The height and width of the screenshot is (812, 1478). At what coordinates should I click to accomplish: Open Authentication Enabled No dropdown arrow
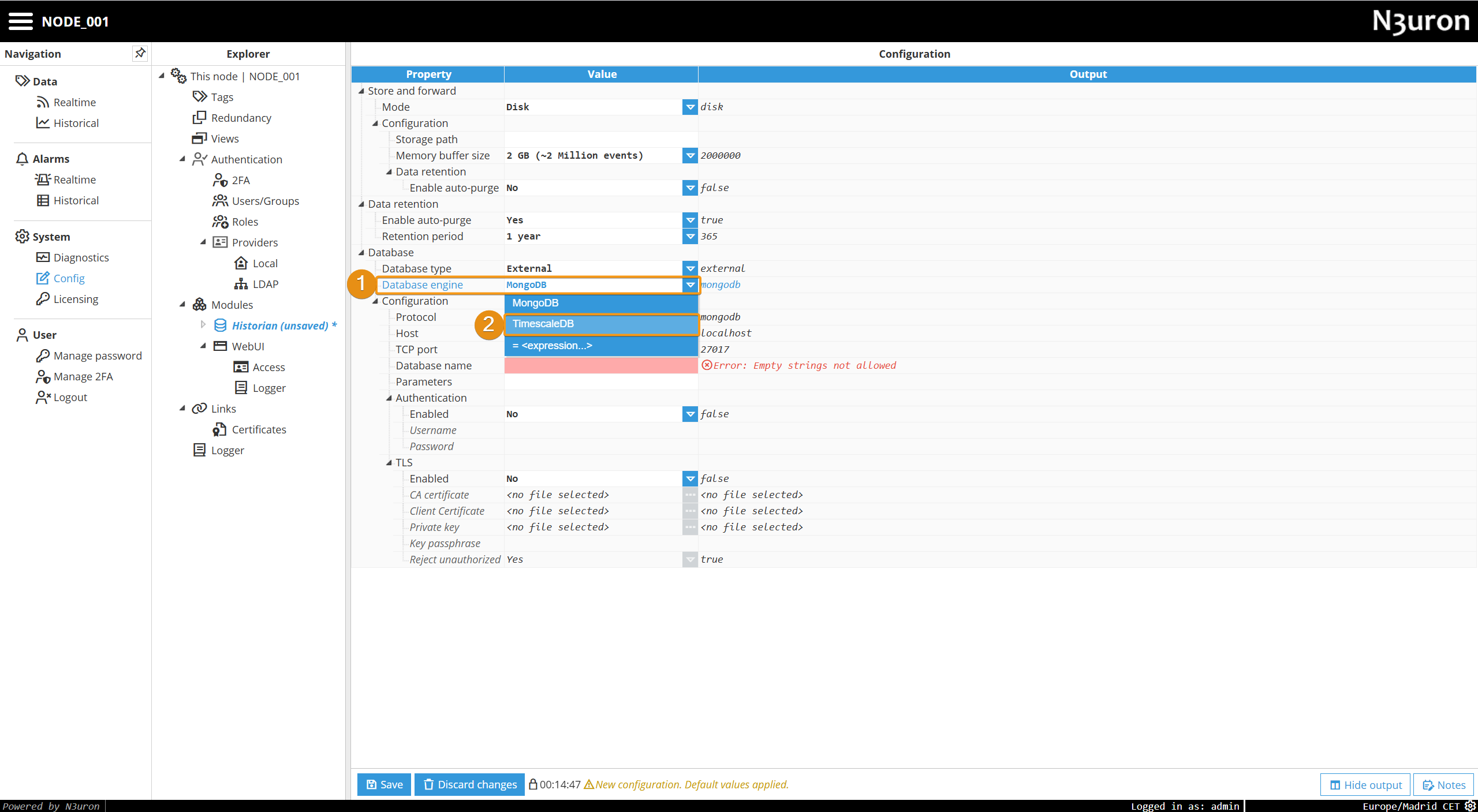click(690, 414)
